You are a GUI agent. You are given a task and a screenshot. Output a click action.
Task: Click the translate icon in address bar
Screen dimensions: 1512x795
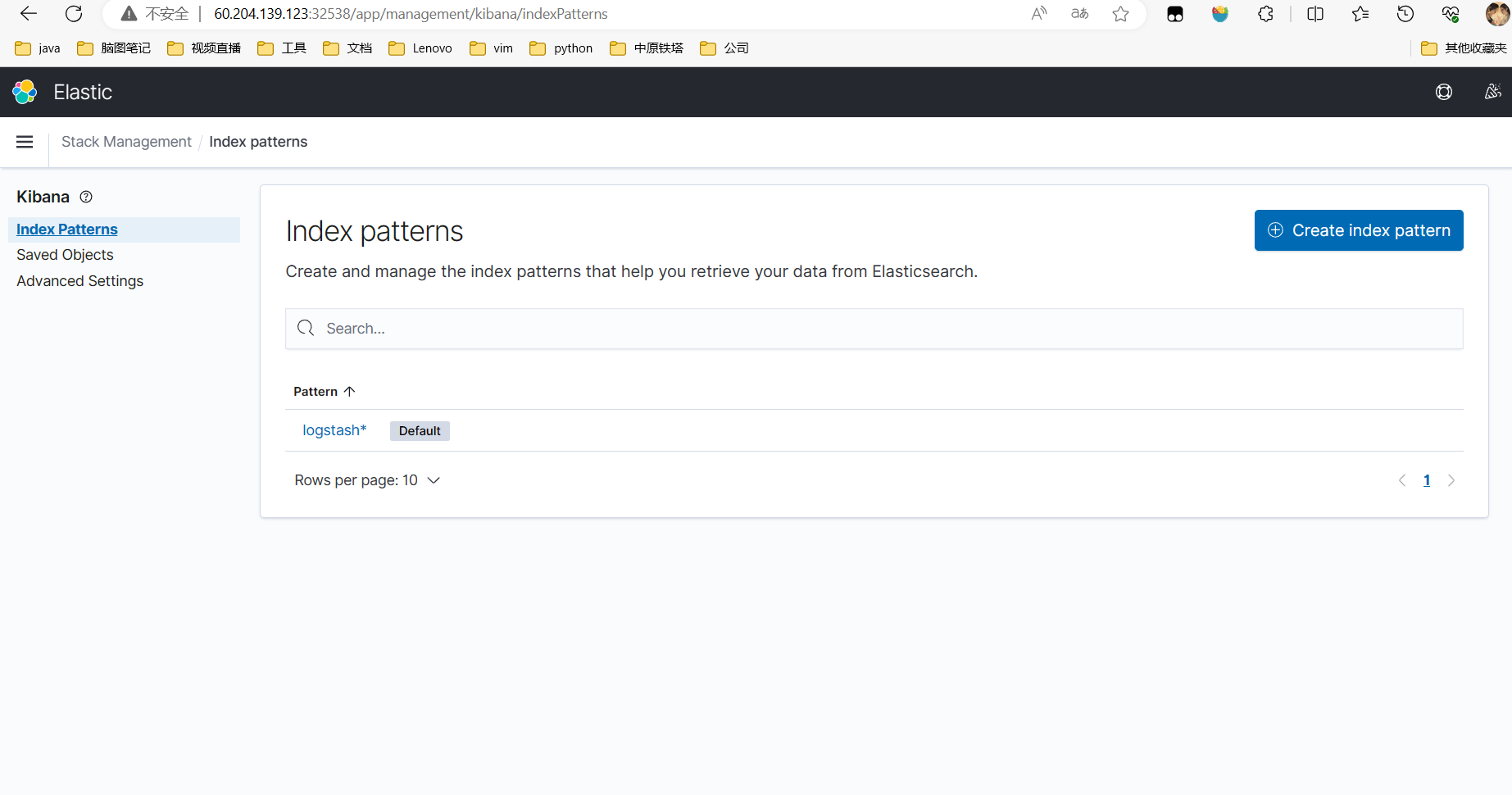pyautogui.click(x=1080, y=14)
